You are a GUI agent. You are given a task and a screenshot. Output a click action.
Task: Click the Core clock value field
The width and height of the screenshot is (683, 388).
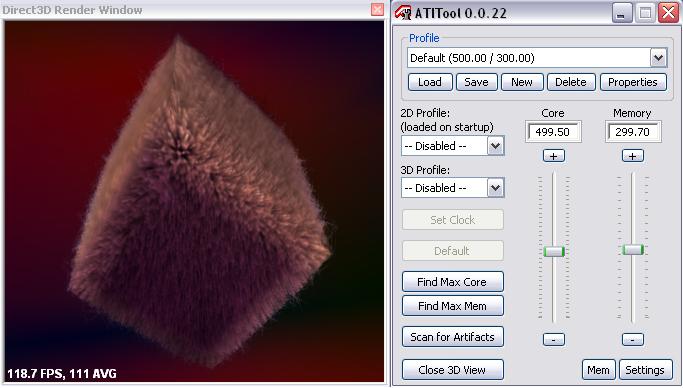pyautogui.click(x=553, y=132)
